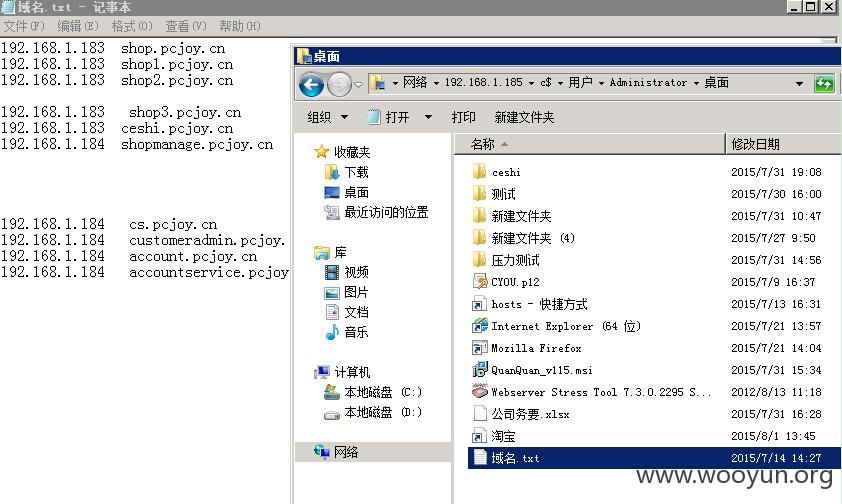This screenshot has width=842, height=504.
Task: Select the 域名.txt file icon
Action: tap(480, 458)
